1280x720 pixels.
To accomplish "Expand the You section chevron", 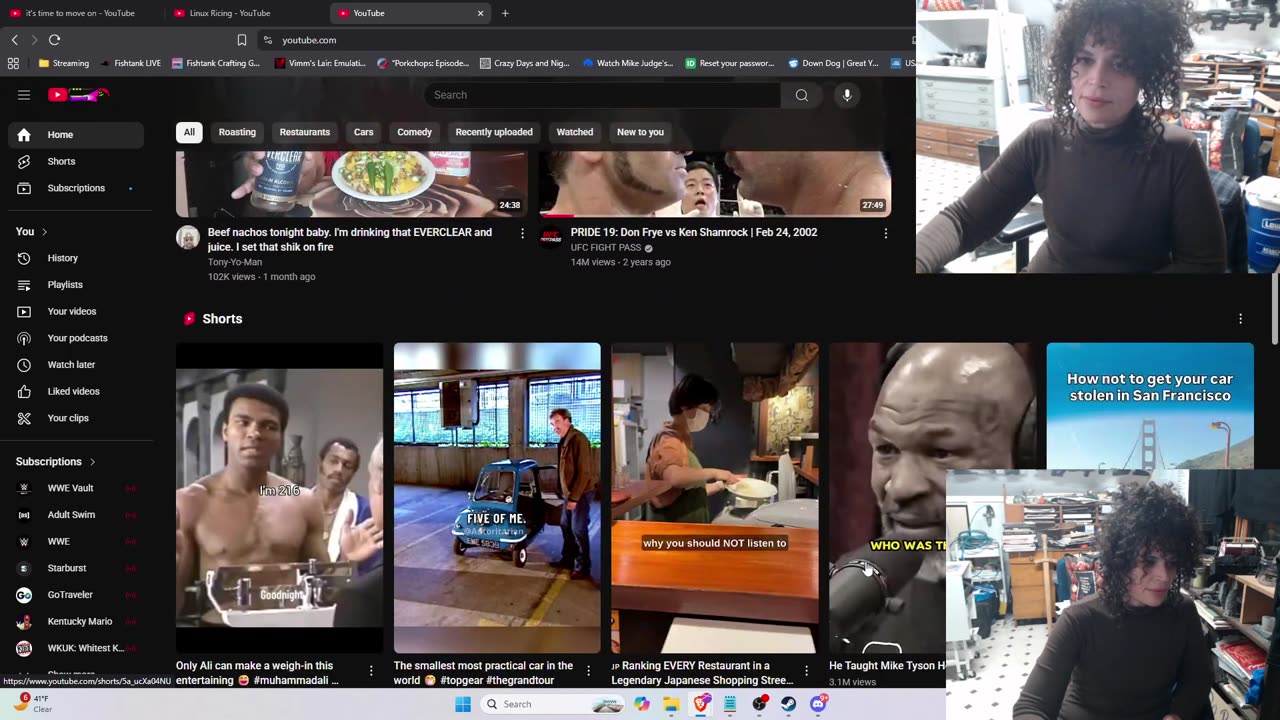I will point(44,232).
